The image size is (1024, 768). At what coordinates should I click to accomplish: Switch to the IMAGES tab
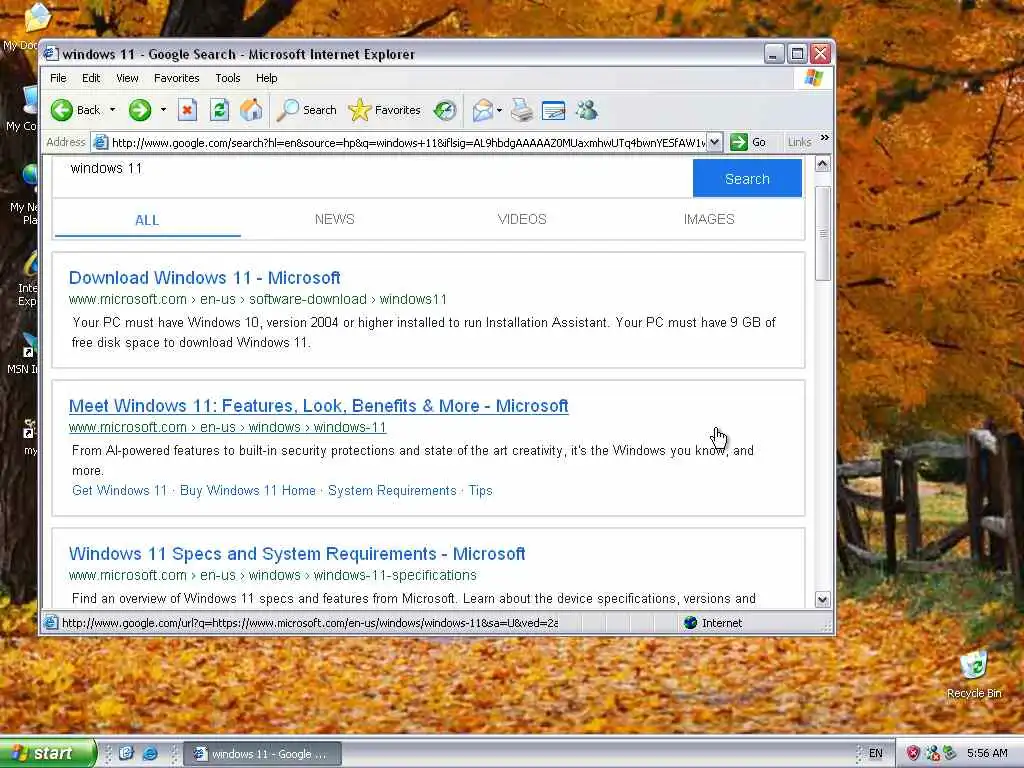click(709, 219)
